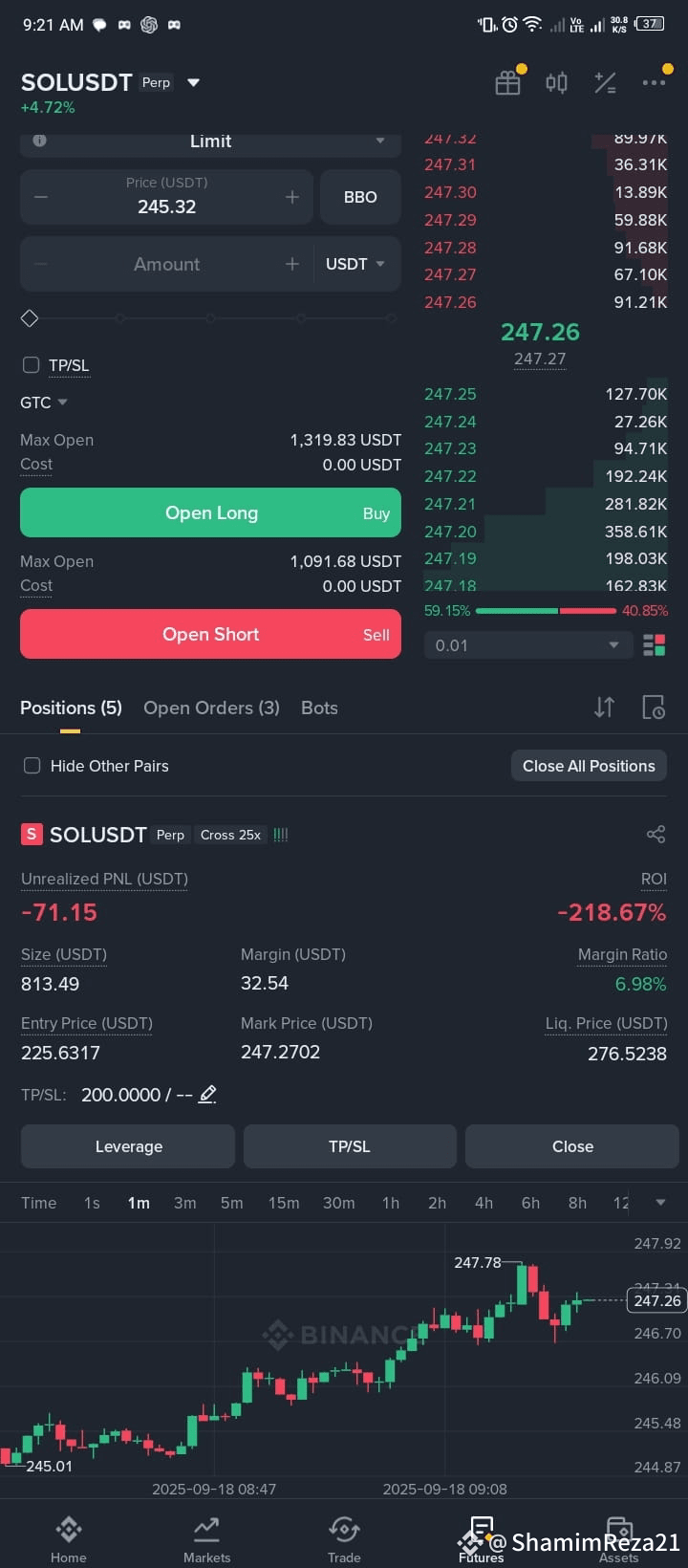This screenshot has height=1568, width=688.
Task: Close the SOLUSDT position
Action: (572, 1146)
